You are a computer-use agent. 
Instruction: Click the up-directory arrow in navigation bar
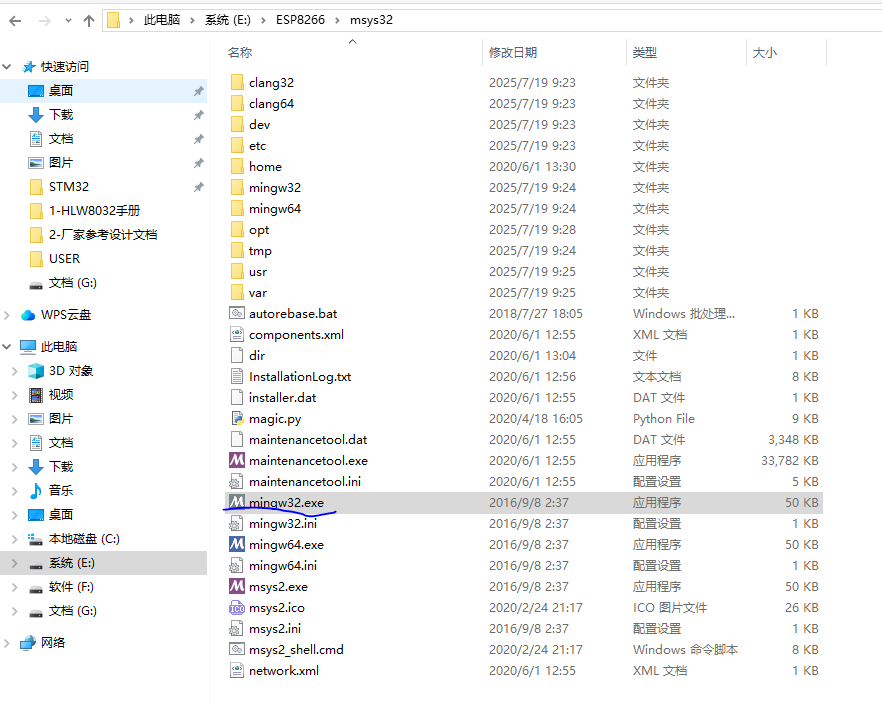click(88, 20)
